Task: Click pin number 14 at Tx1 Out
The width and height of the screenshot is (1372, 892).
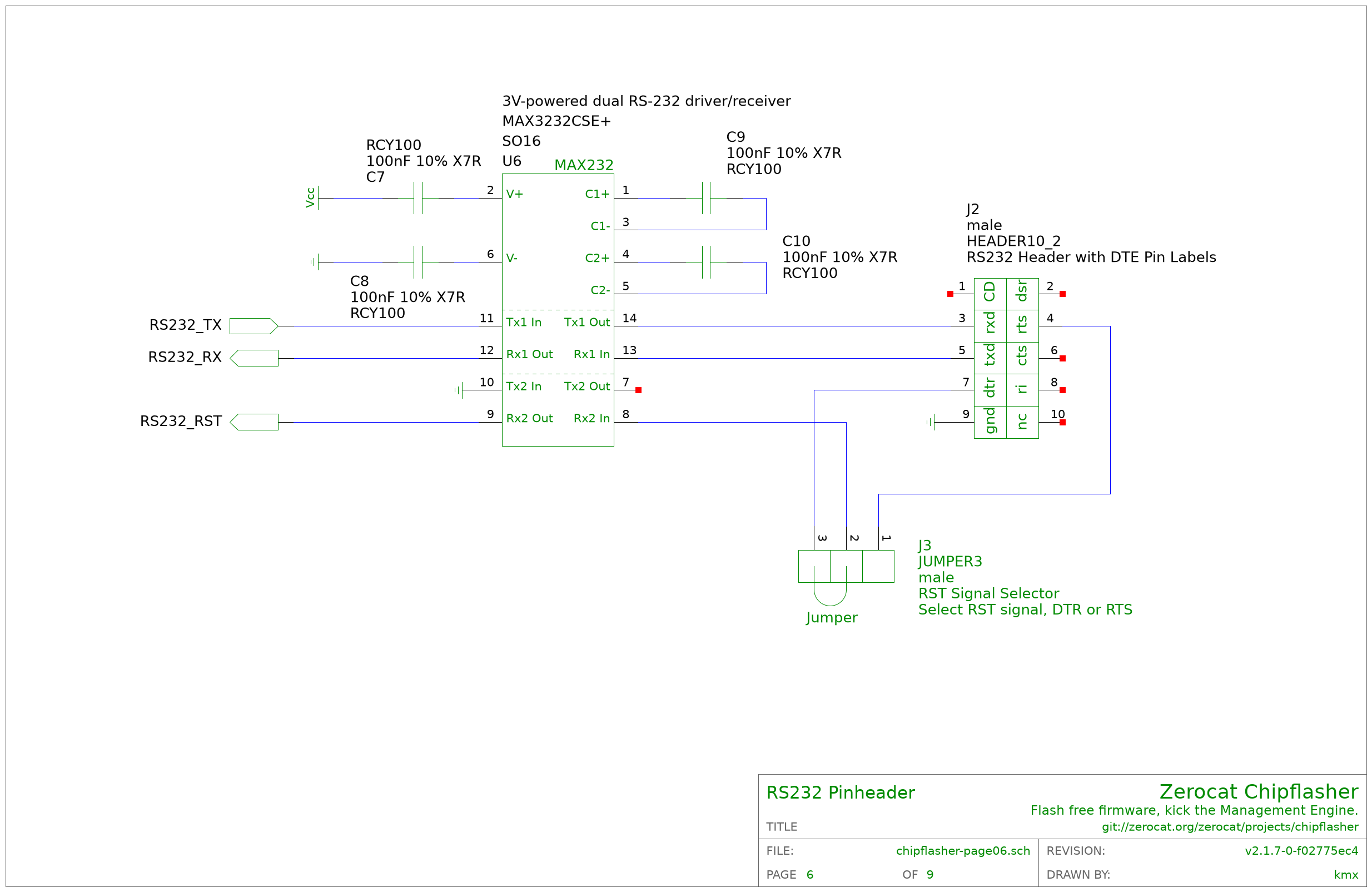Action: pyautogui.click(x=629, y=318)
